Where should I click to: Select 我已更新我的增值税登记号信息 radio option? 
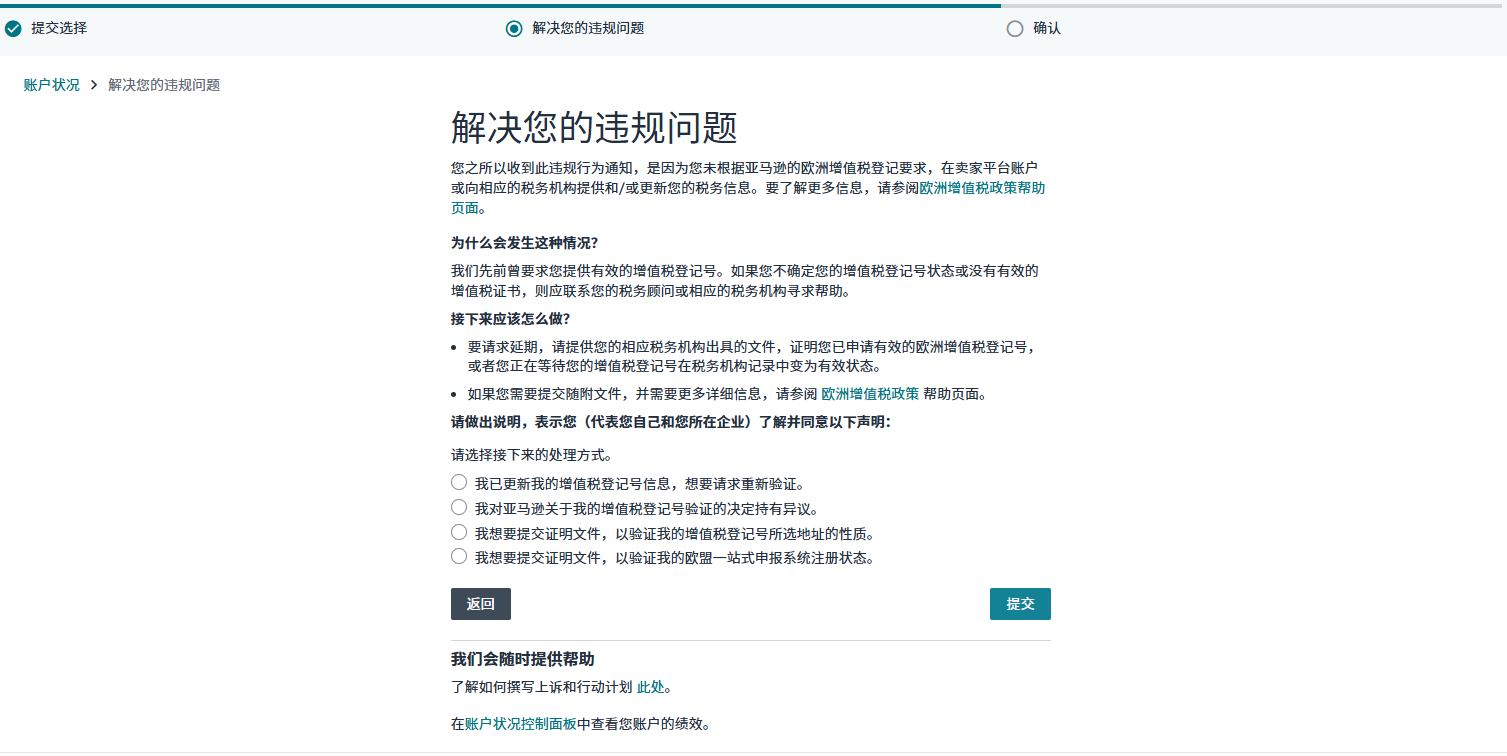459,483
